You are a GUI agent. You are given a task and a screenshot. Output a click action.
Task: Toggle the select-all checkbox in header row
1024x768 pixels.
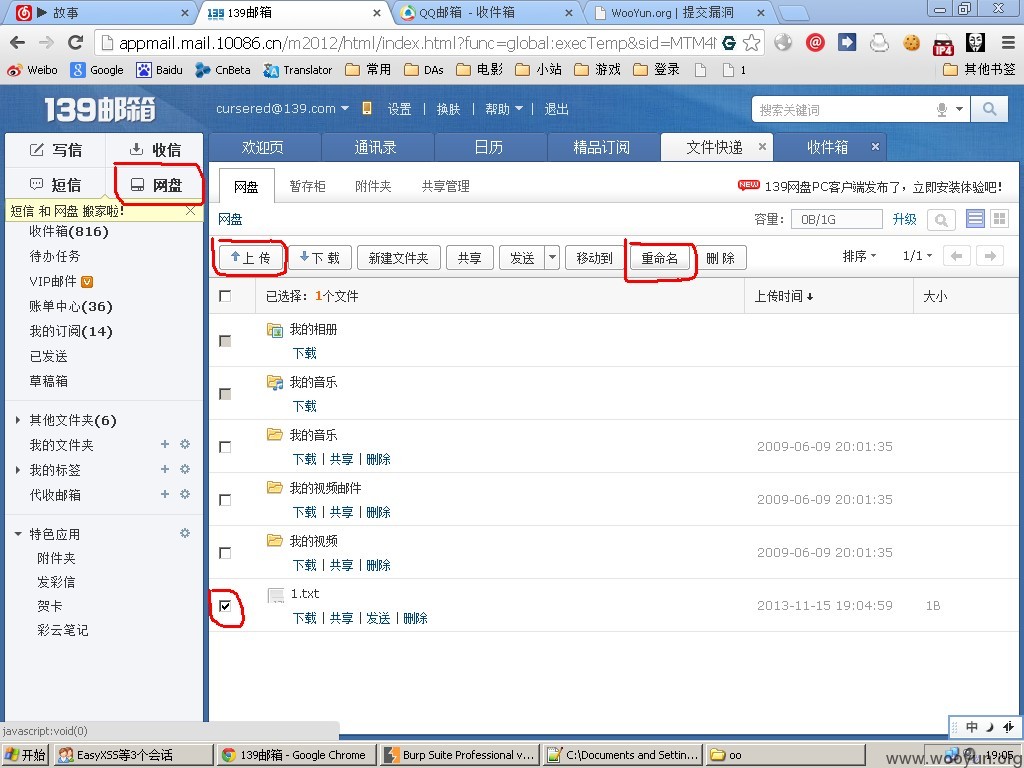[225, 296]
